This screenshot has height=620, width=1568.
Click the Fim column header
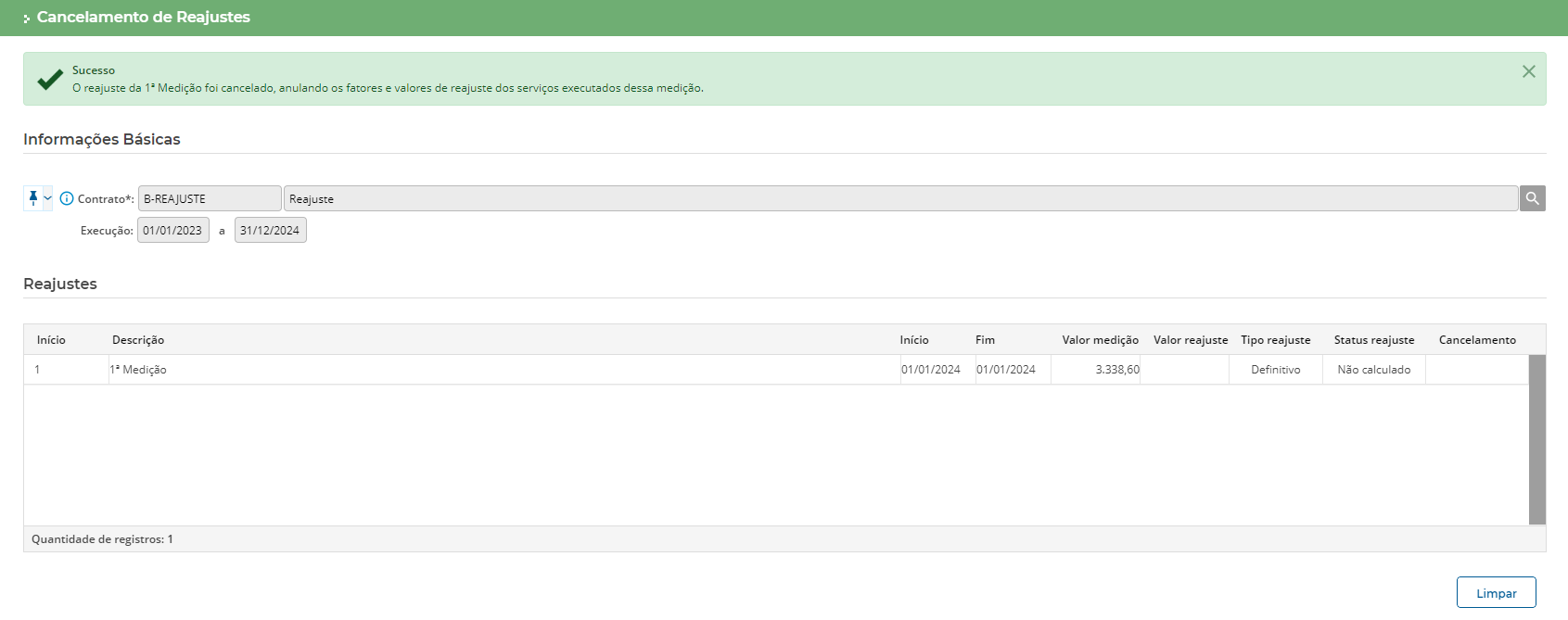[x=985, y=340]
